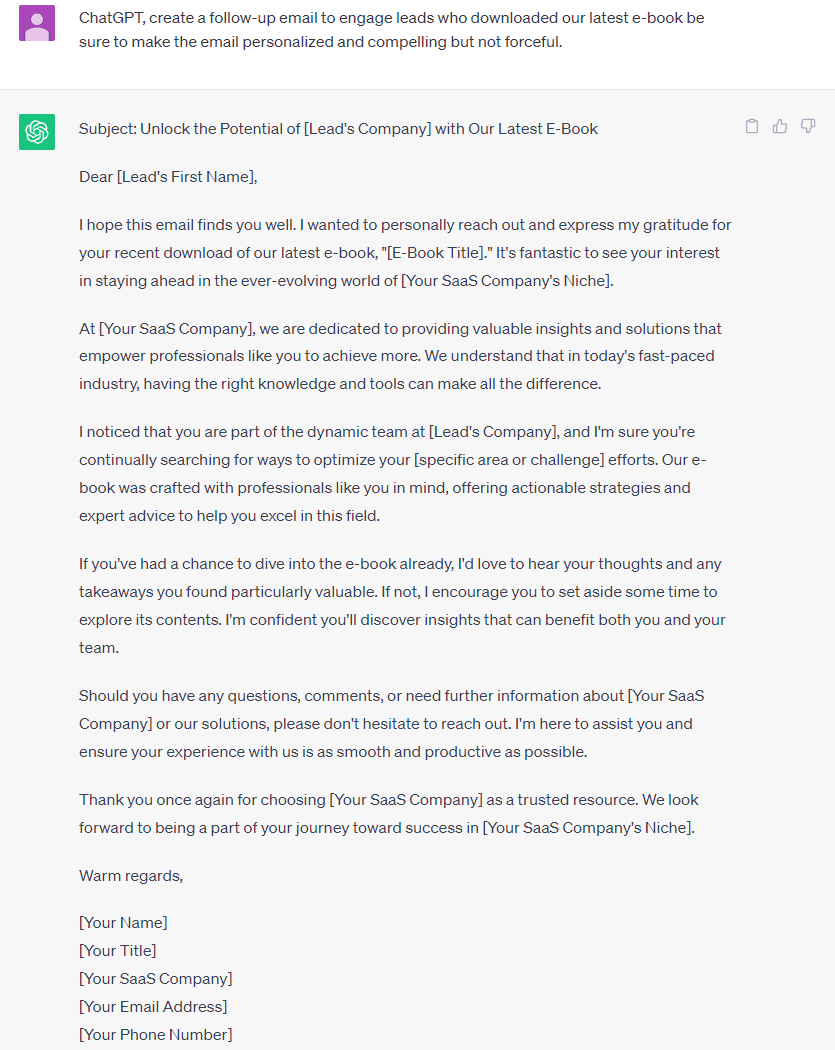Viewport: 835px width, 1050px height.
Task: Click the paragraph starting "Should you have any questions"
Action: [392, 723]
